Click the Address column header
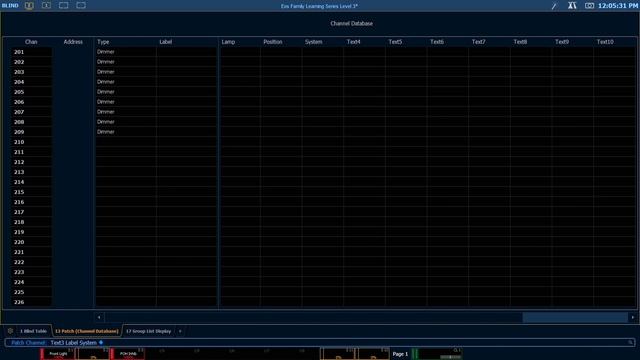 (x=73, y=42)
